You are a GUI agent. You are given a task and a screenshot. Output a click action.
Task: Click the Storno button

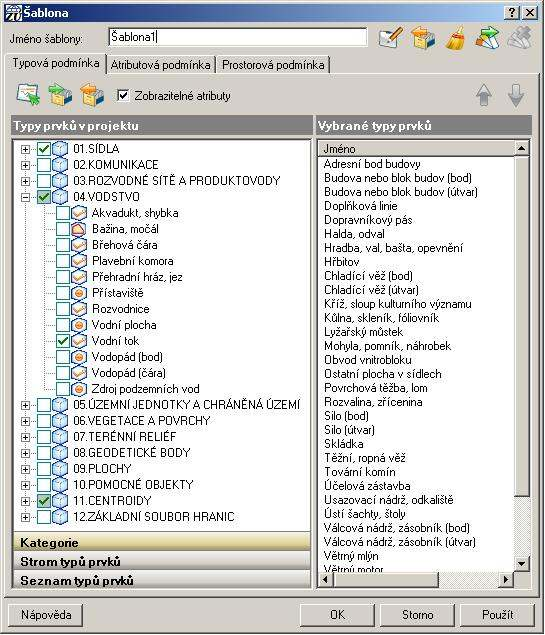(417, 615)
